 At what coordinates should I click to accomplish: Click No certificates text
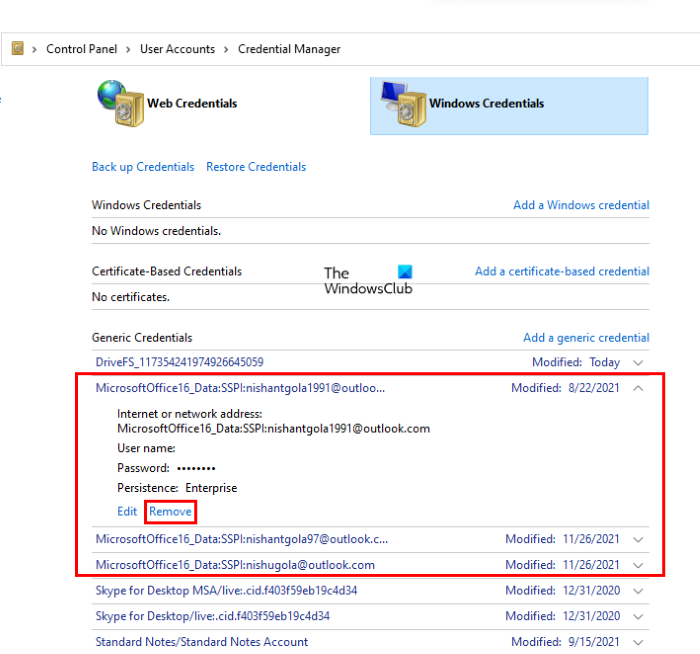click(131, 297)
